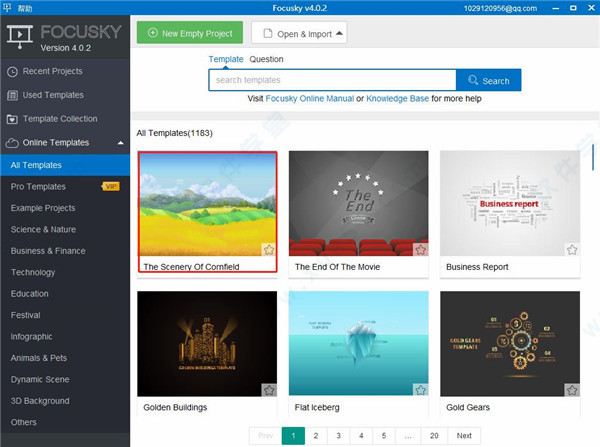Click the Used Templates sidebar icon
The height and width of the screenshot is (447, 600).
pyautogui.click(x=12, y=95)
